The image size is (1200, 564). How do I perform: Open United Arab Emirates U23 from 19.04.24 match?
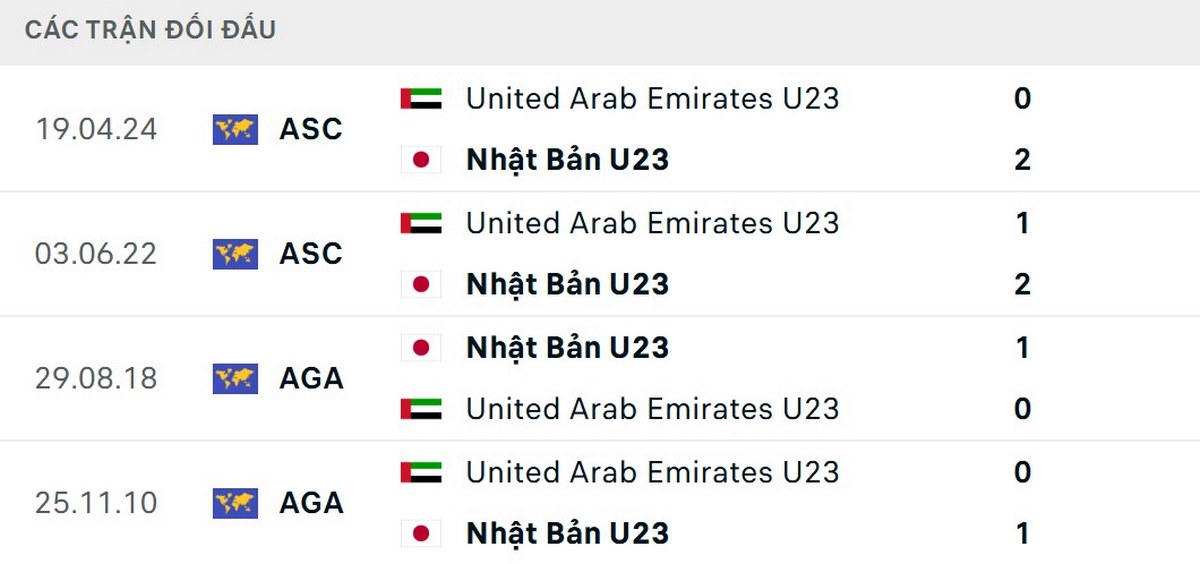pos(652,98)
